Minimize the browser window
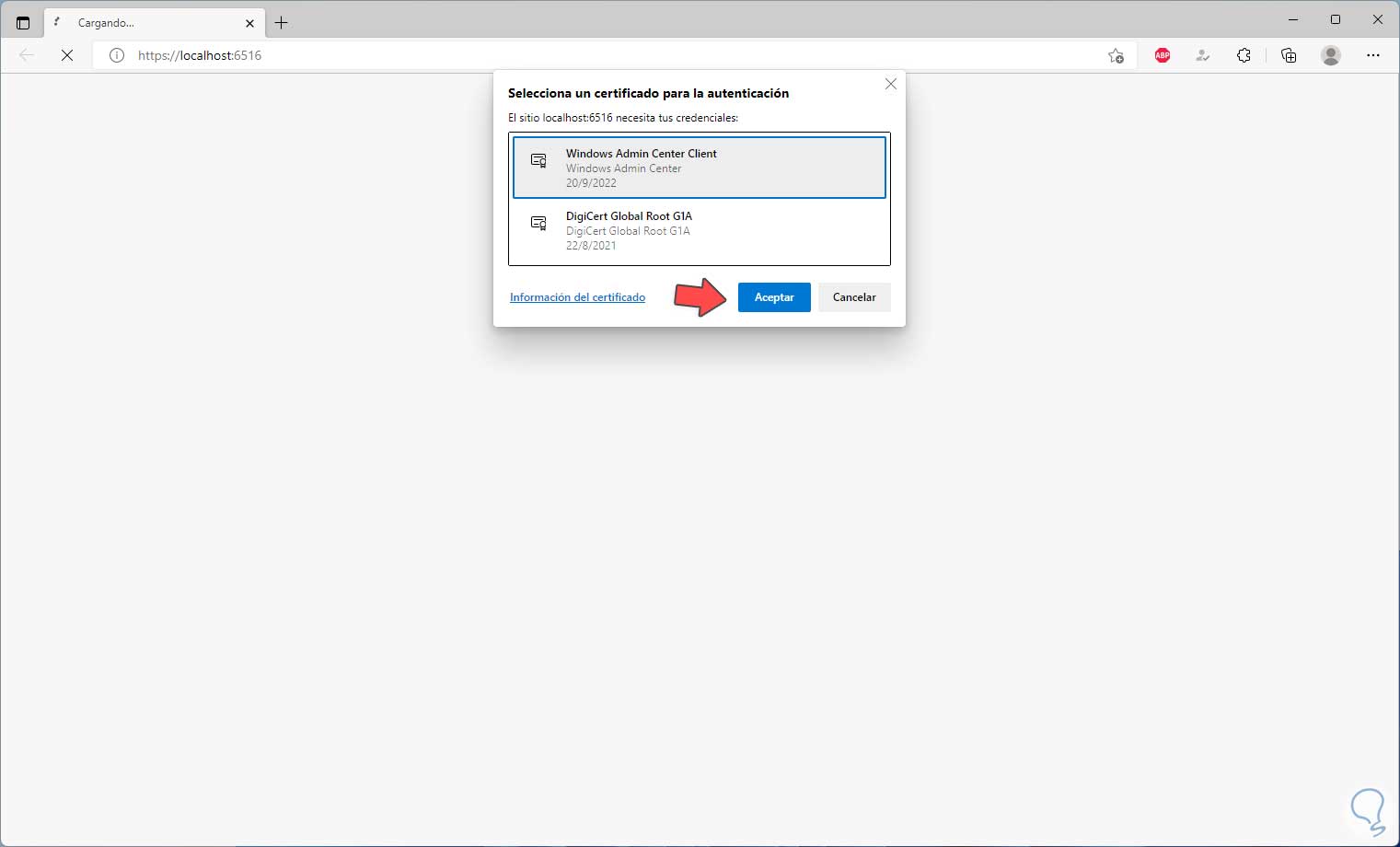The width and height of the screenshot is (1400, 847). [x=1293, y=19]
